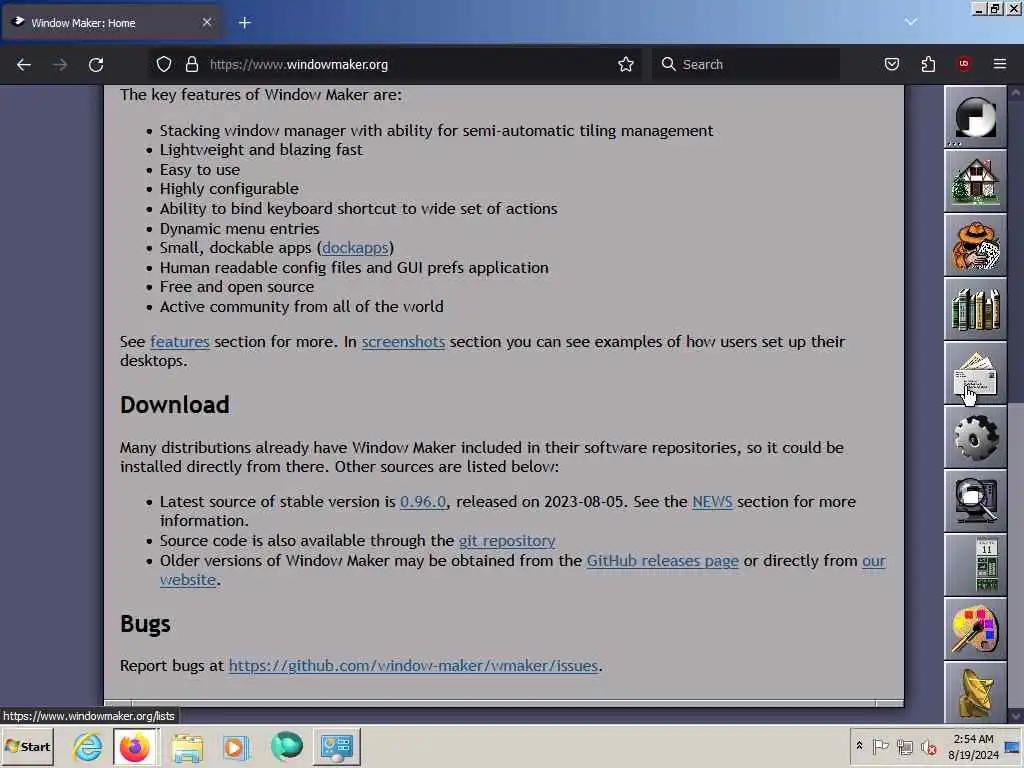
Task: Open the mail envelope dock icon
Action: click(976, 374)
